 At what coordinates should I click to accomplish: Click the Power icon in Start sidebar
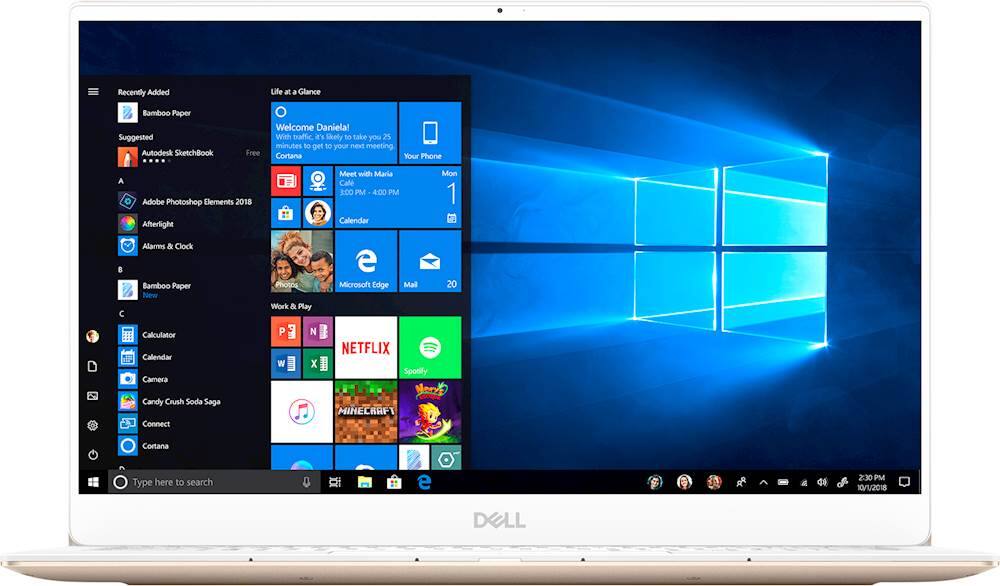click(93, 454)
